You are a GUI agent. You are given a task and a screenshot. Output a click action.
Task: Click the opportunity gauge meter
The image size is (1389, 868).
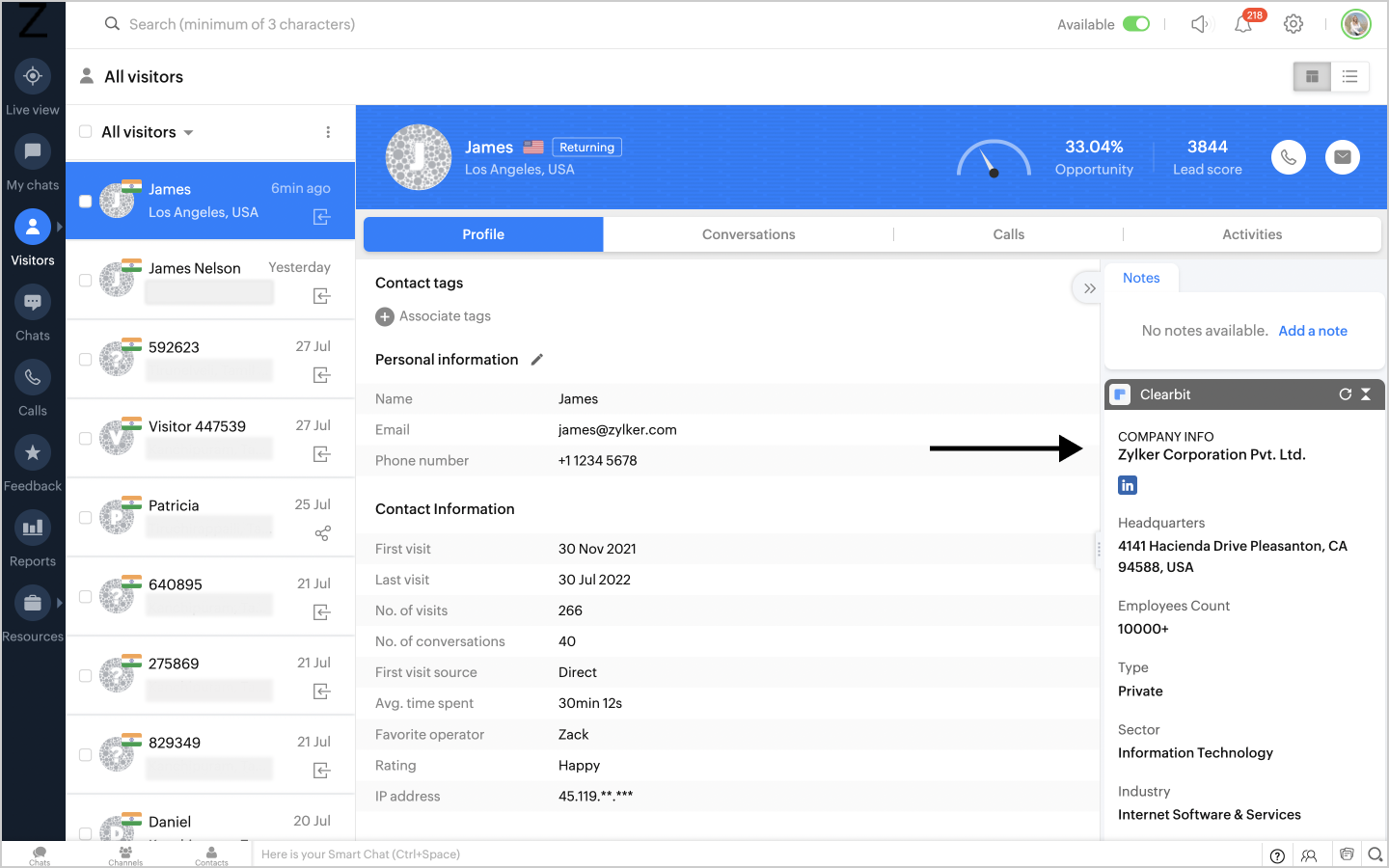(994, 159)
